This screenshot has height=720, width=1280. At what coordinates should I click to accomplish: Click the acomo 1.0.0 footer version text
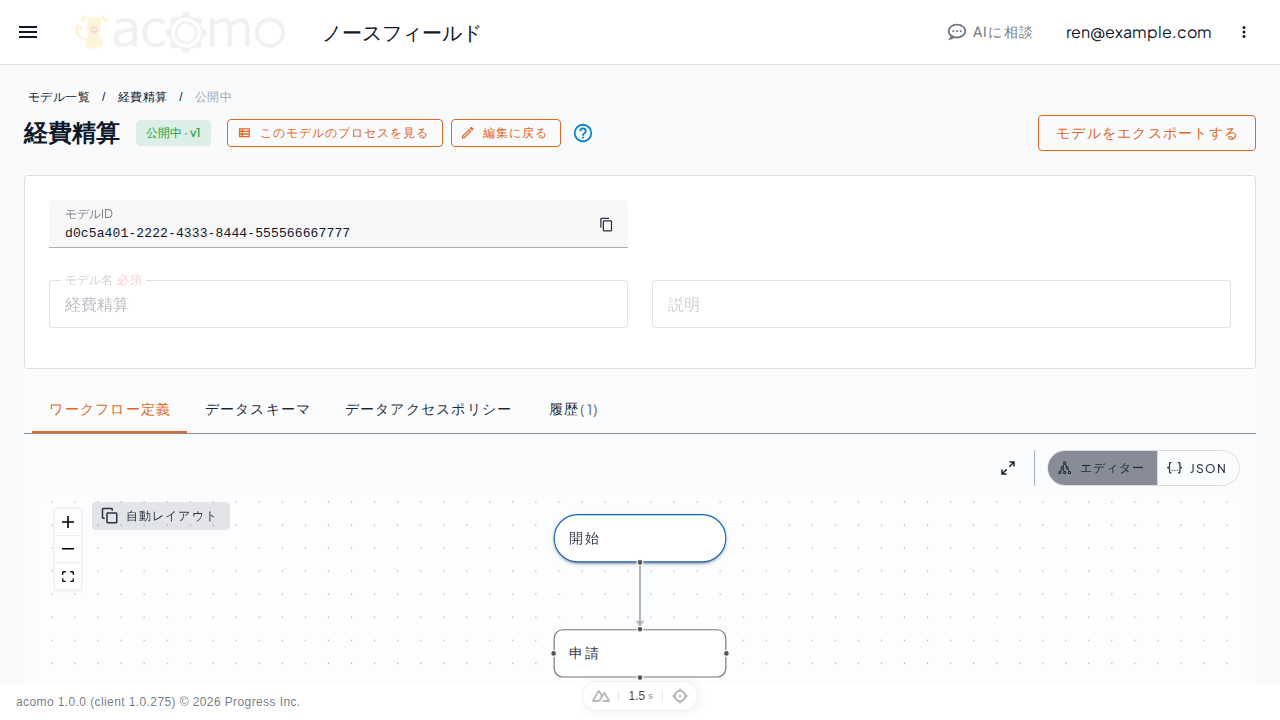[x=158, y=702]
